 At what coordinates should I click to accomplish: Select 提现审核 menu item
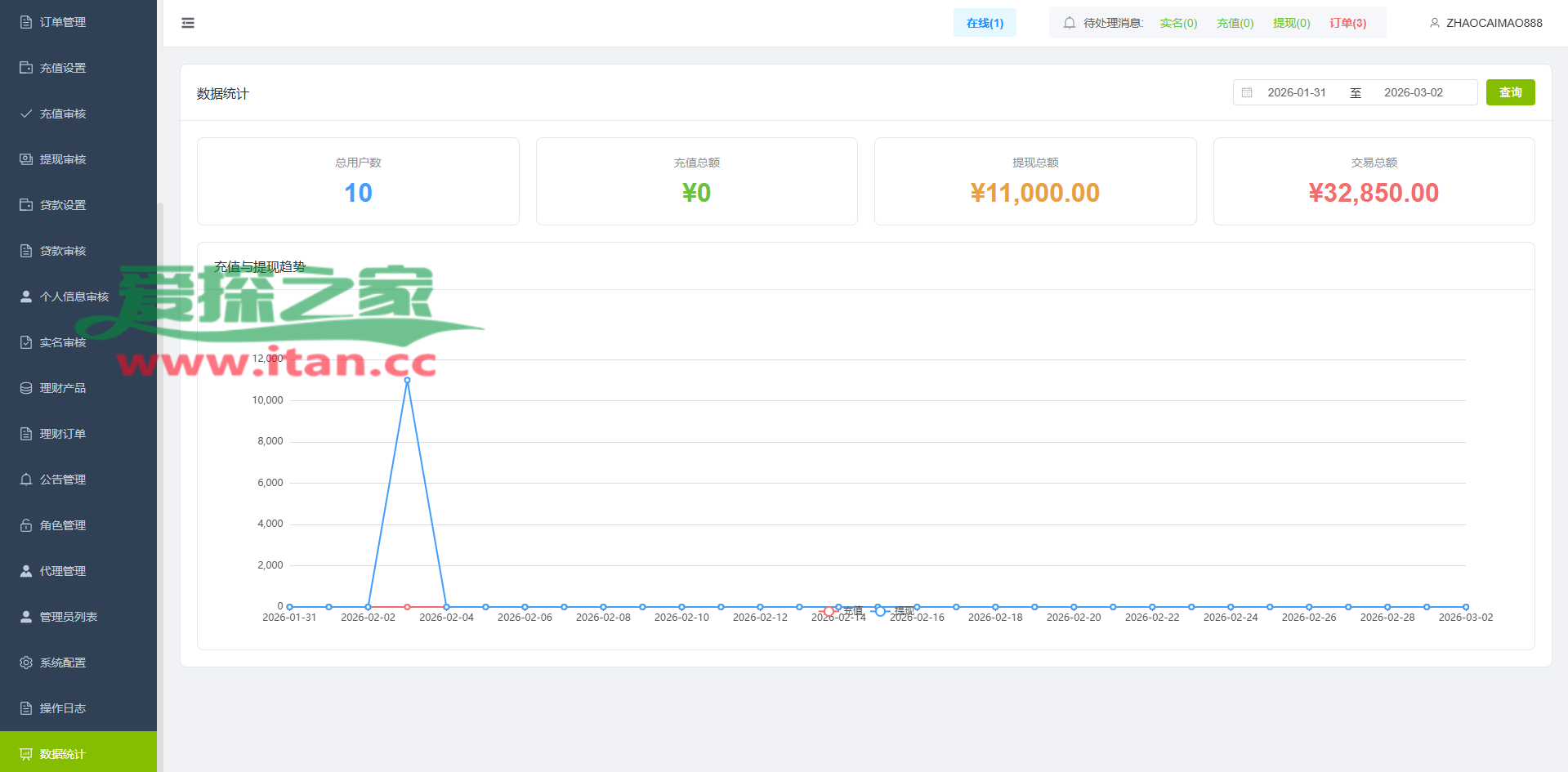63,159
